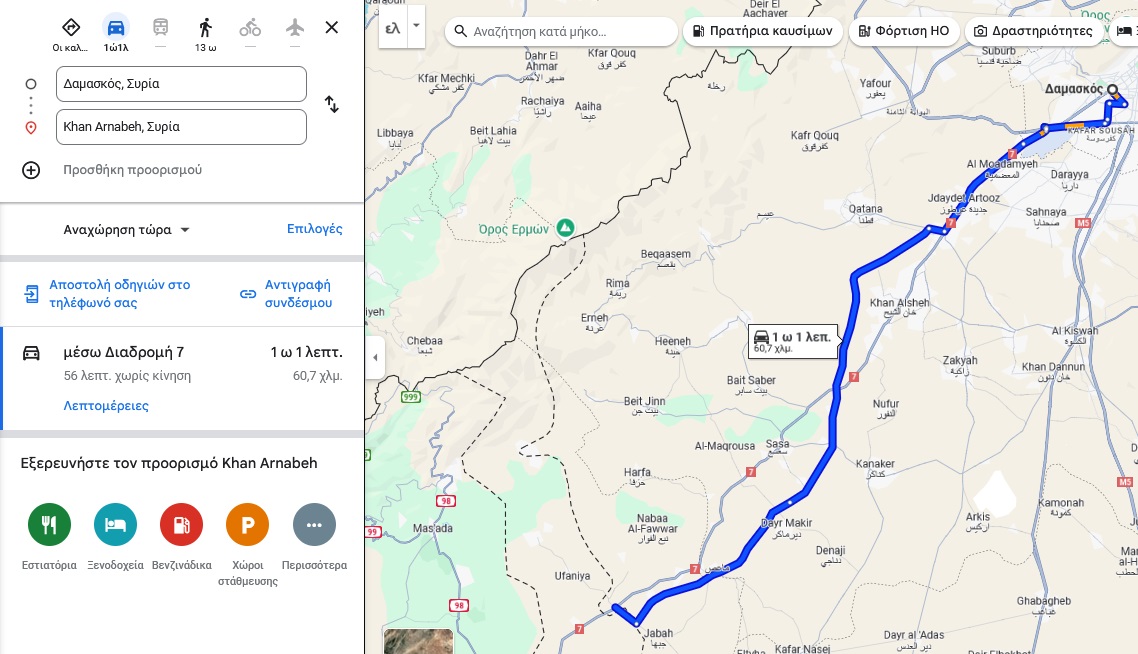Select the driving travel mode icon
The image size is (1138, 654).
pyautogui.click(x=116, y=28)
